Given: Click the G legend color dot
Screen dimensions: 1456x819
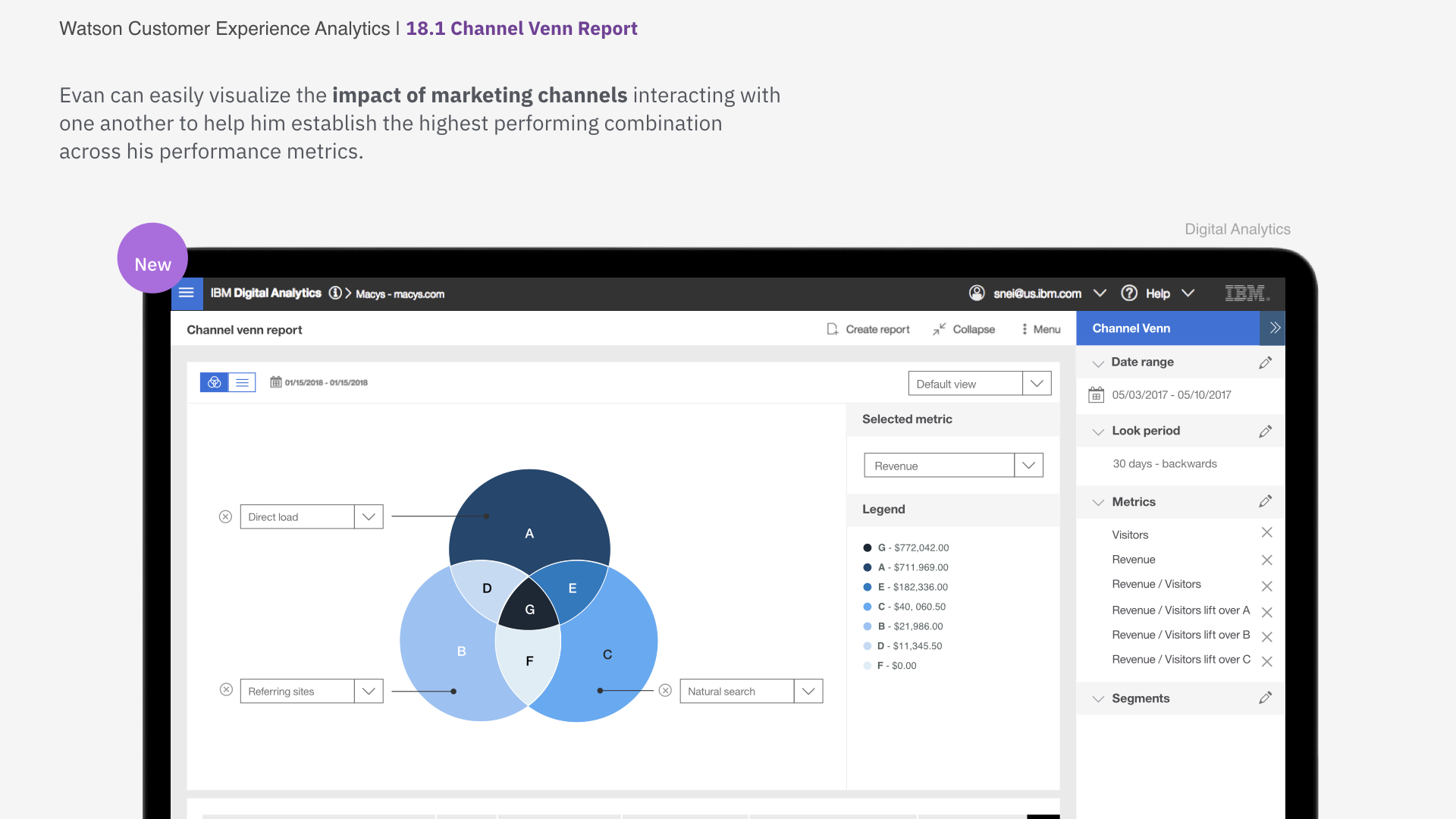Looking at the screenshot, I should [x=868, y=548].
